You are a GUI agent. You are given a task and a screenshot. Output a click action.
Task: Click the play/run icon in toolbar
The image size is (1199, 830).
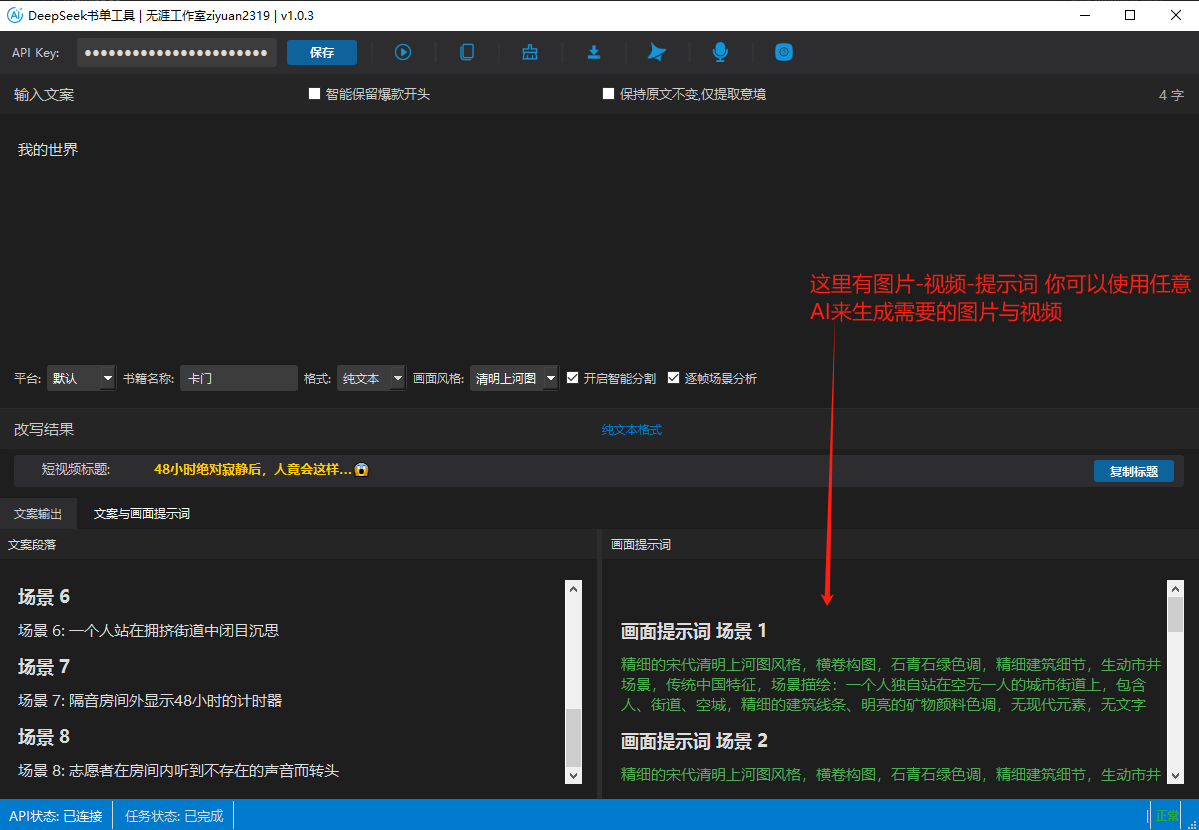tap(403, 52)
